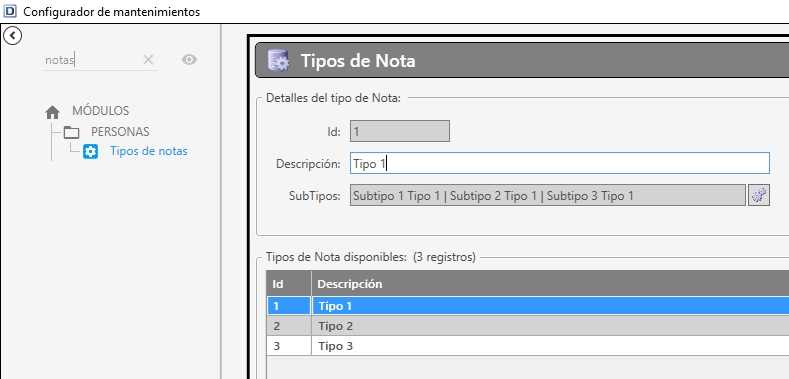Click the home icon next to MÓDULOS

(52, 112)
